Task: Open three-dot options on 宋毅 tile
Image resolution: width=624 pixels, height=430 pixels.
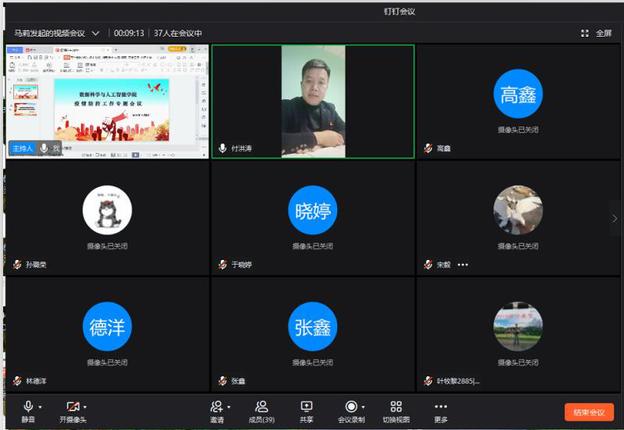Action: tap(463, 265)
